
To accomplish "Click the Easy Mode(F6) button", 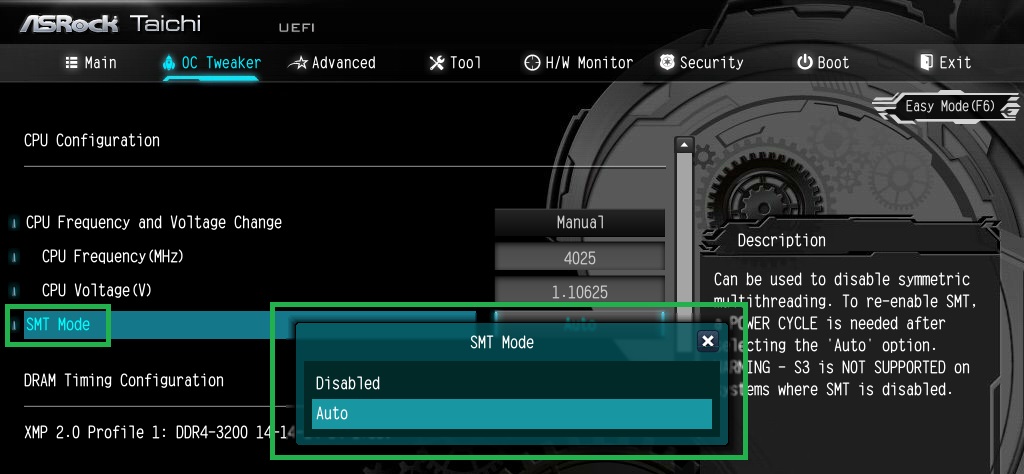I will pyautogui.click(x=950, y=106).
